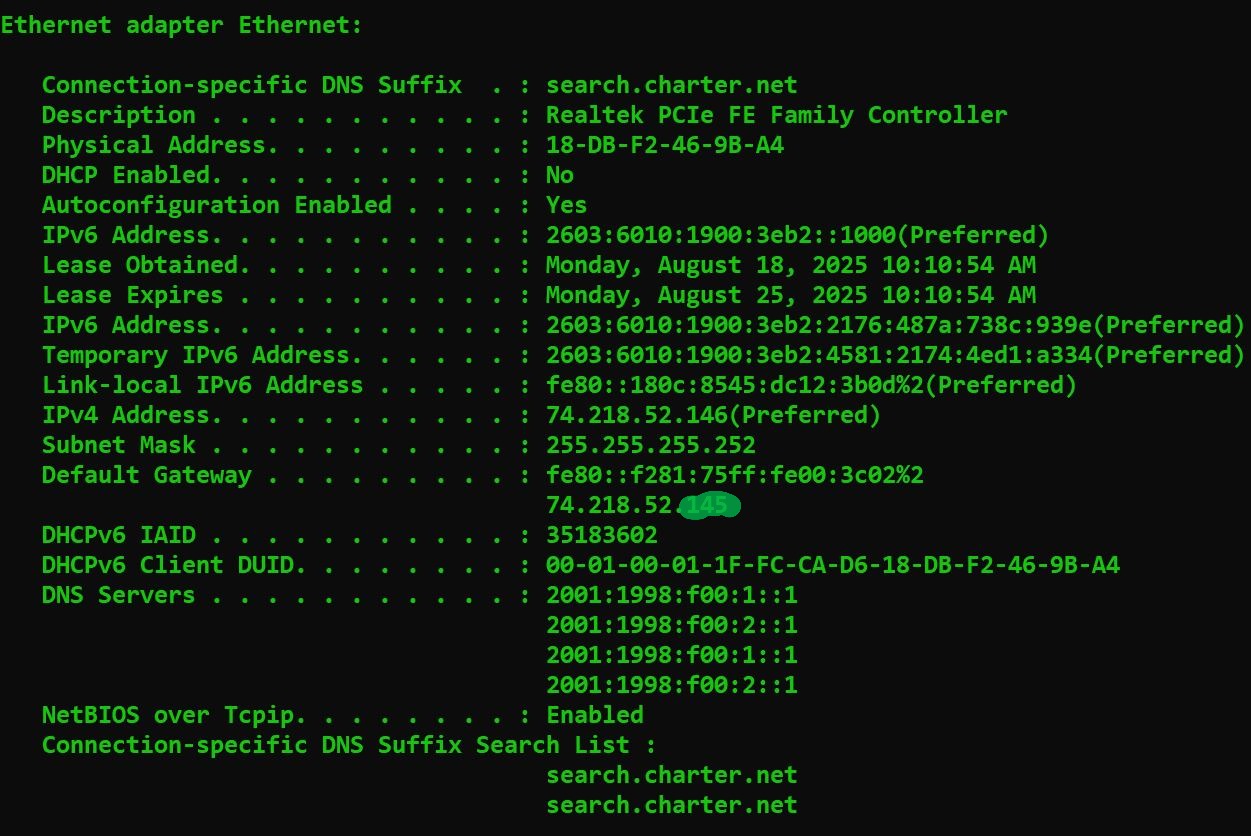Click the DHCP Enabled value "No"
Viewport: 1251px width, 836px height.
559,175
